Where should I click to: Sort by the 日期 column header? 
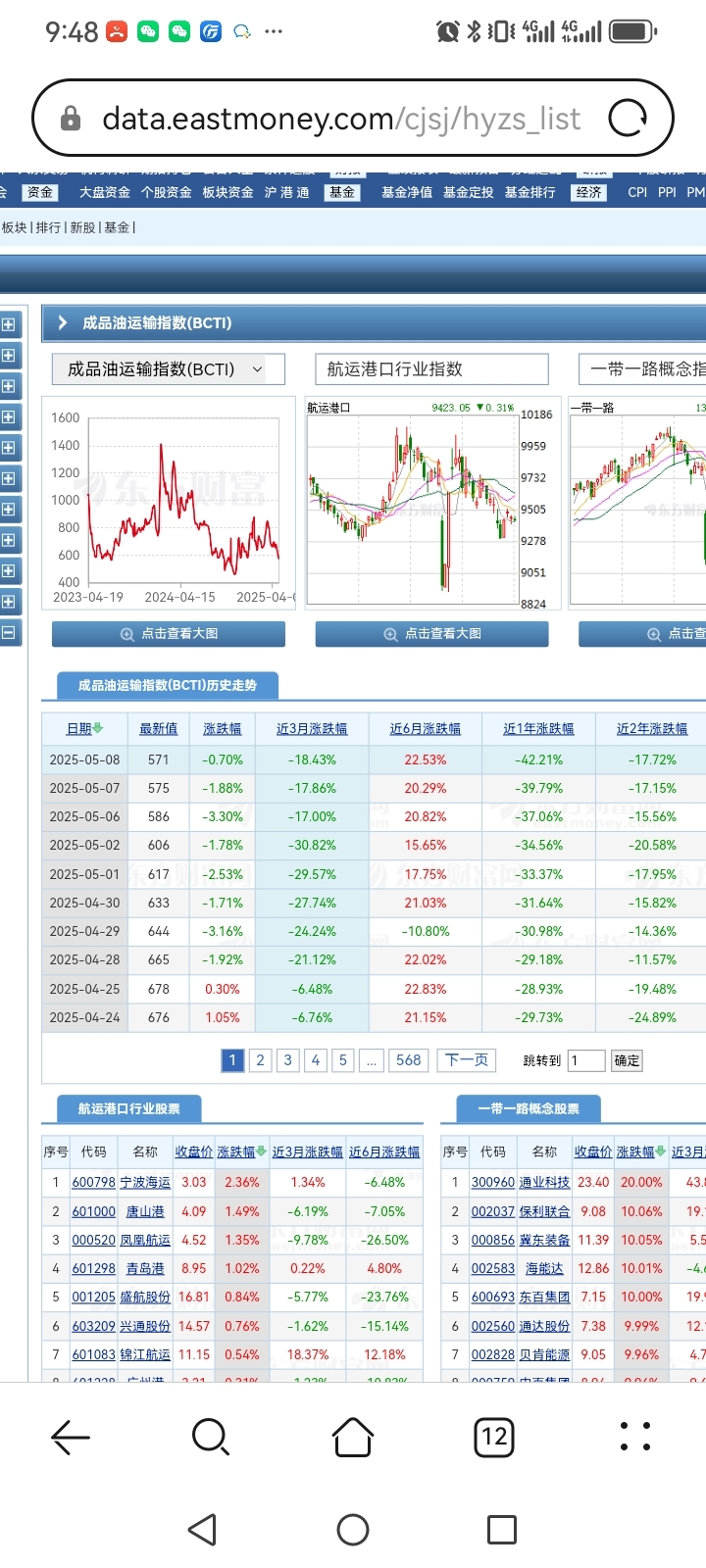tap(84, 728)
